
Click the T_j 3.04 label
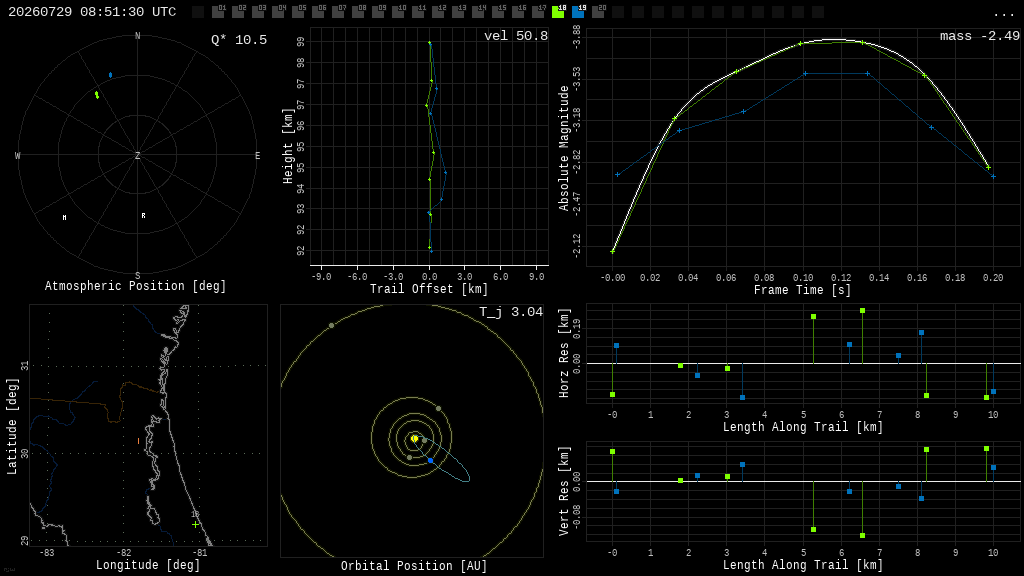pyautogui.click(x=511, y=312)
